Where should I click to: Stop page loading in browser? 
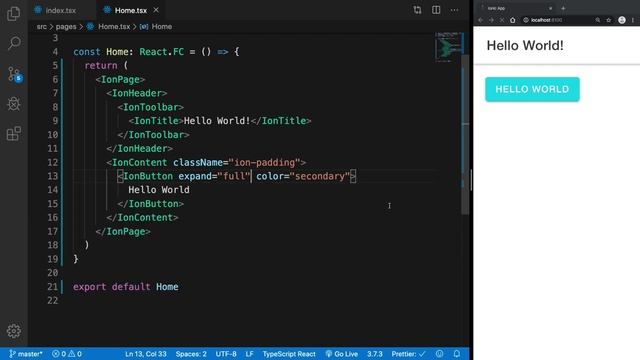pos(502,20)
